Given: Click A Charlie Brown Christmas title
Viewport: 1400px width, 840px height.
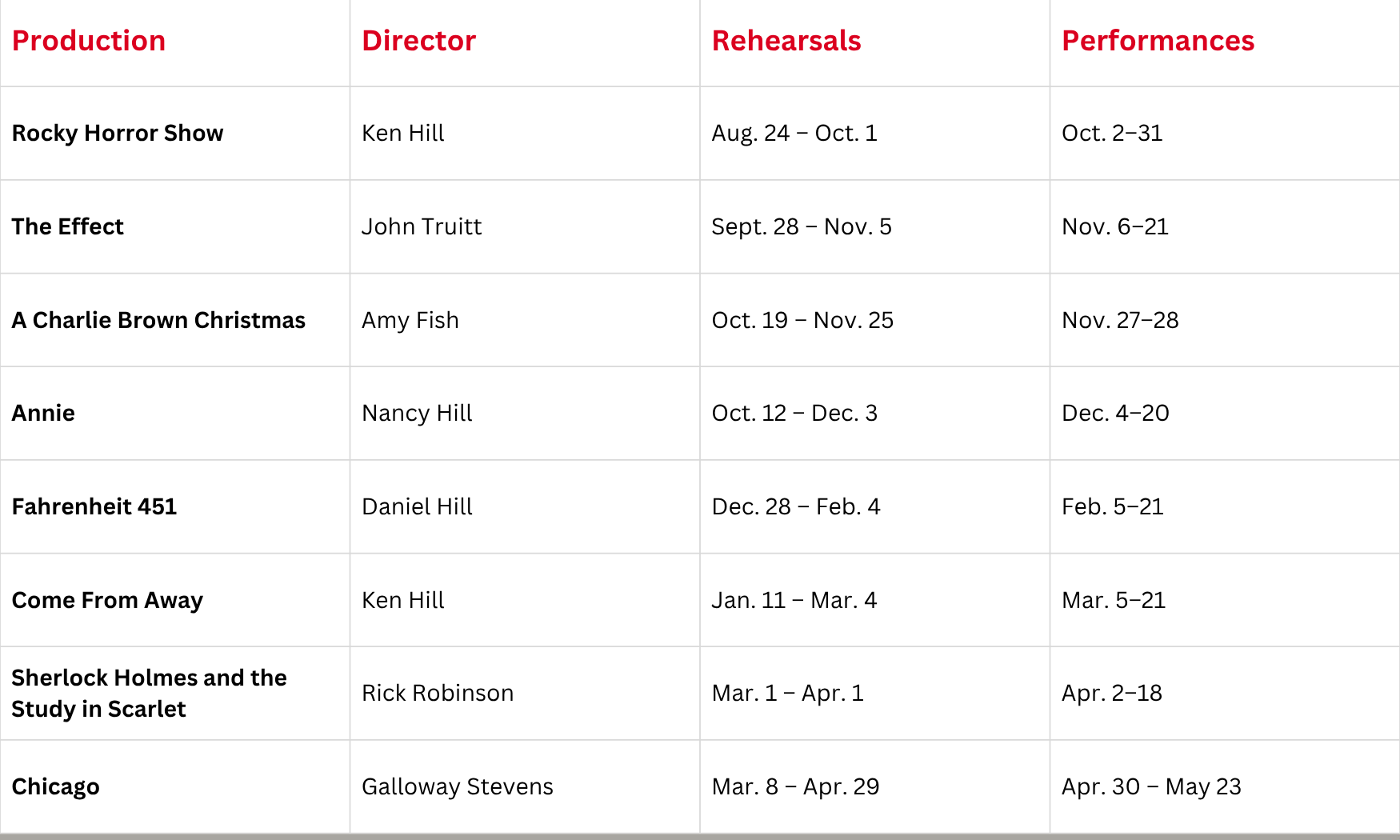Looking at the screenshot, I should click(158, 320).
